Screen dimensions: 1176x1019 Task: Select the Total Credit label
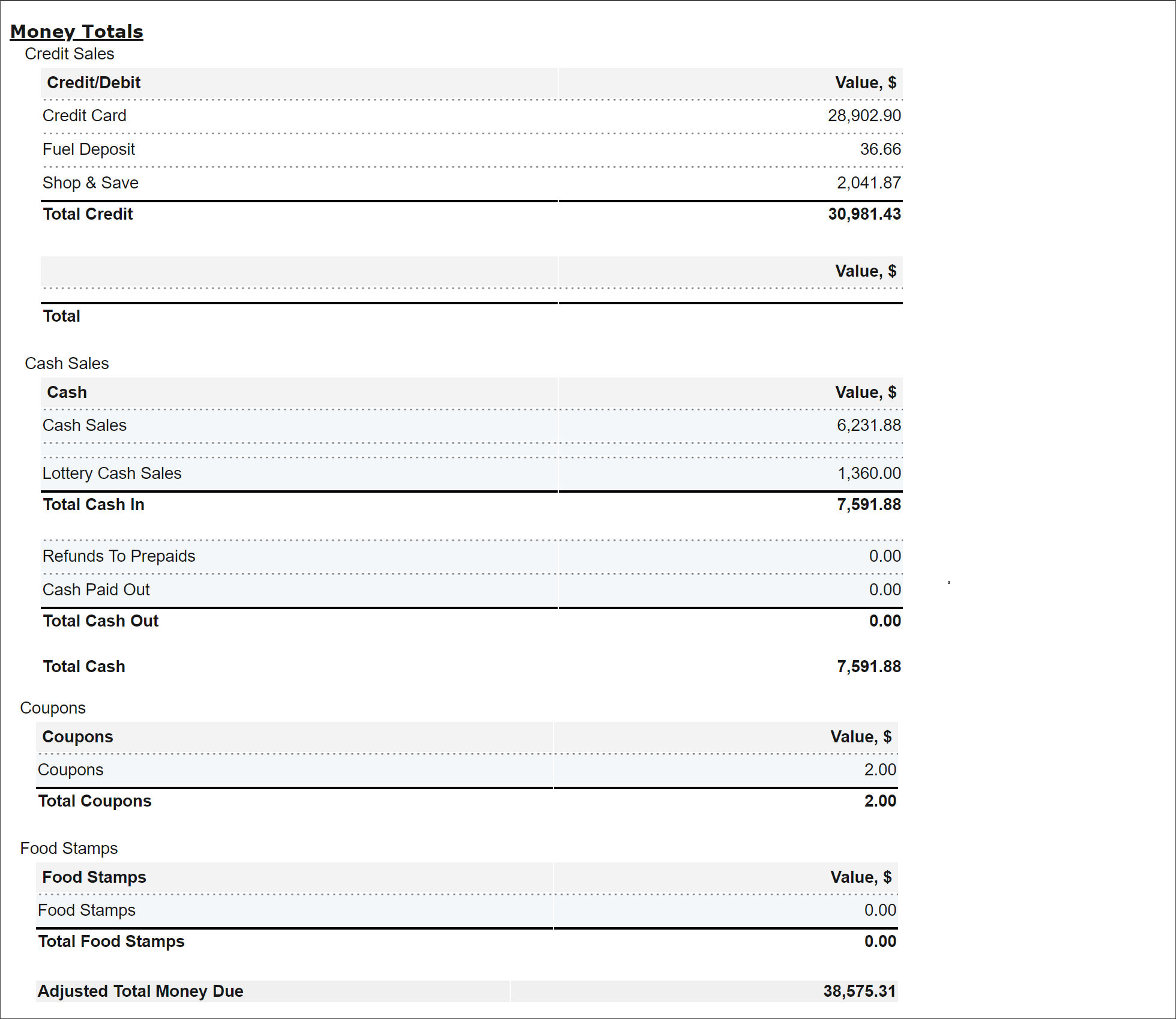tap(88, 214)
